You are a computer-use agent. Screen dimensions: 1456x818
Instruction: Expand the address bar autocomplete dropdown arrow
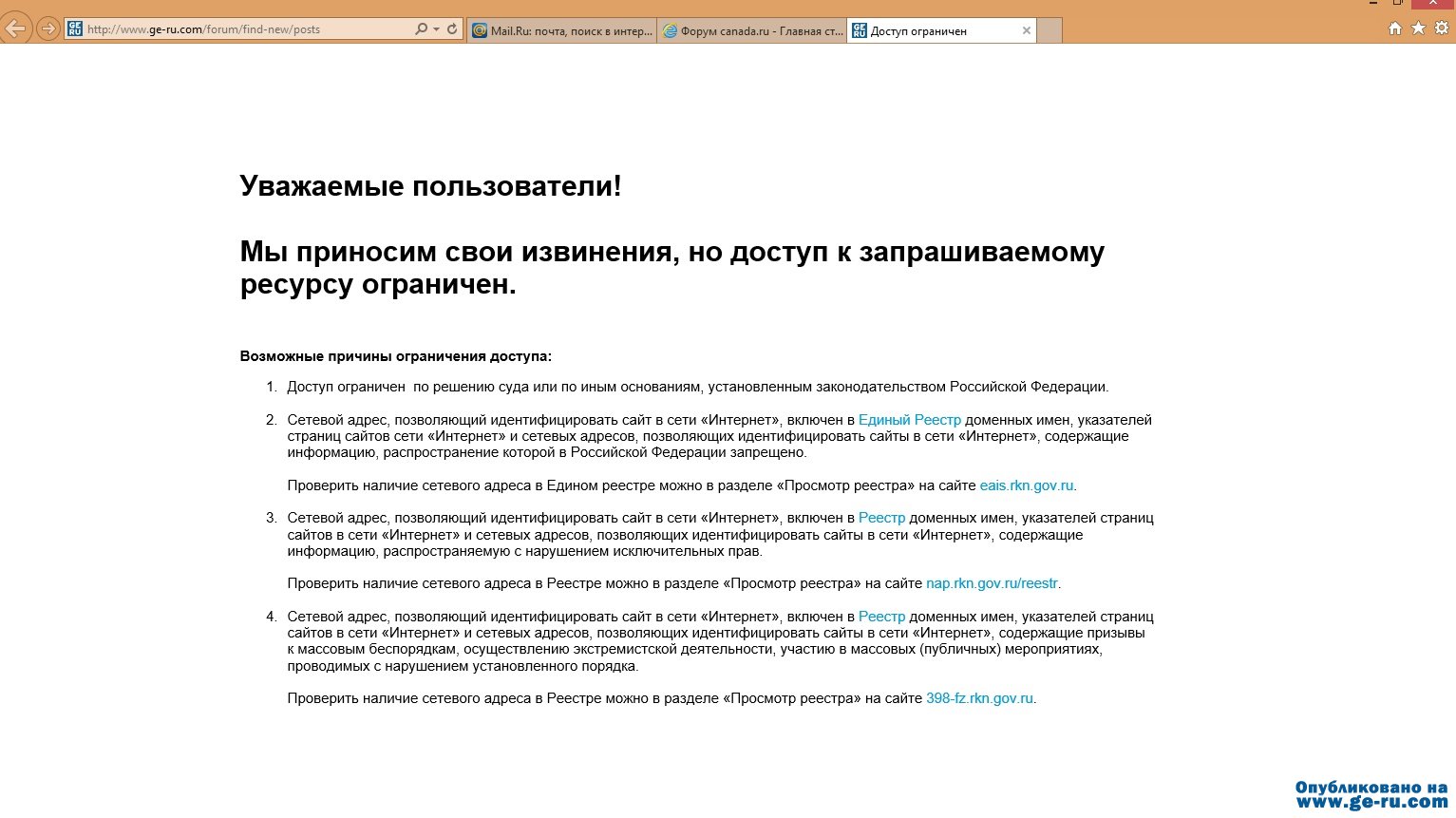[436, 29]
